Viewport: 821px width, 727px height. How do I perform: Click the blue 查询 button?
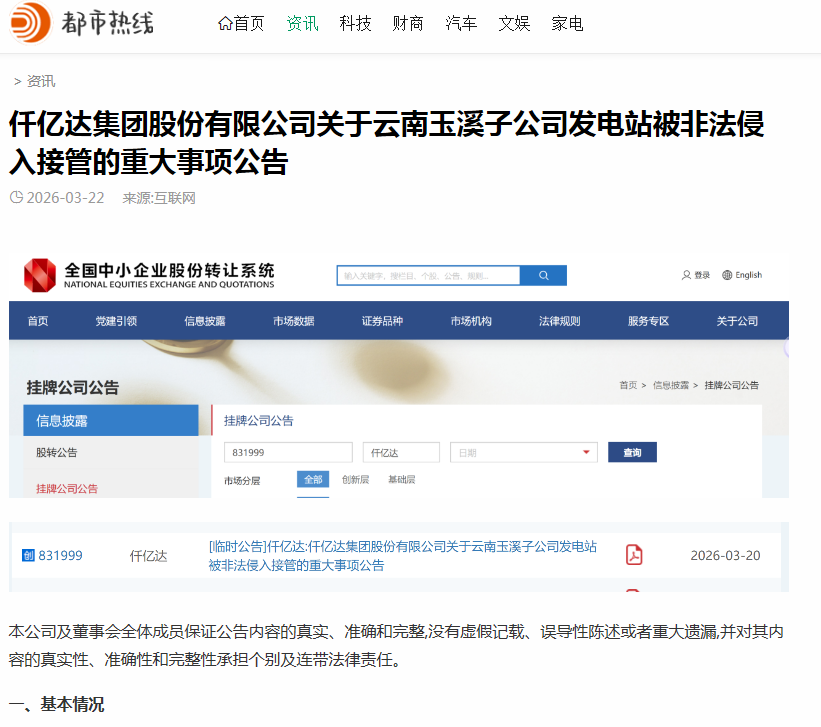[x=632, y=453]
